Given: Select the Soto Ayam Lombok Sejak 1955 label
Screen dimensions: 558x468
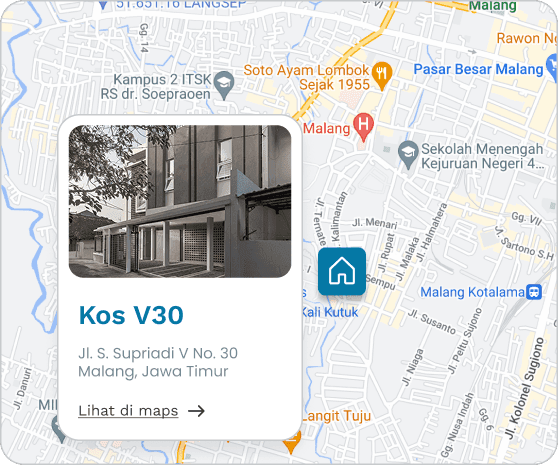Looking at the screenshot, I should [307, 77].
